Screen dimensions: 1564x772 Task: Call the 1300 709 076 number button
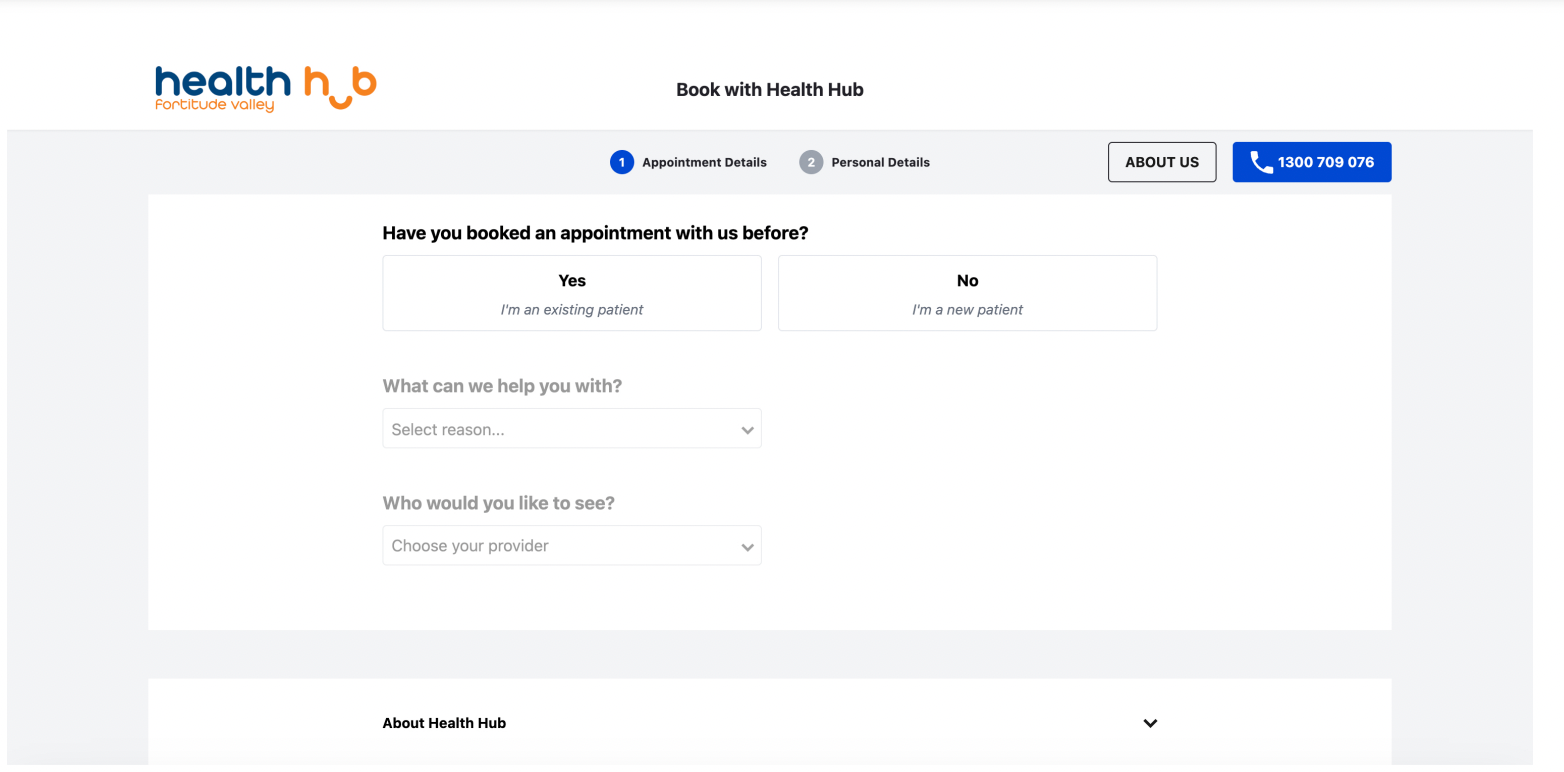[1312, 162]
